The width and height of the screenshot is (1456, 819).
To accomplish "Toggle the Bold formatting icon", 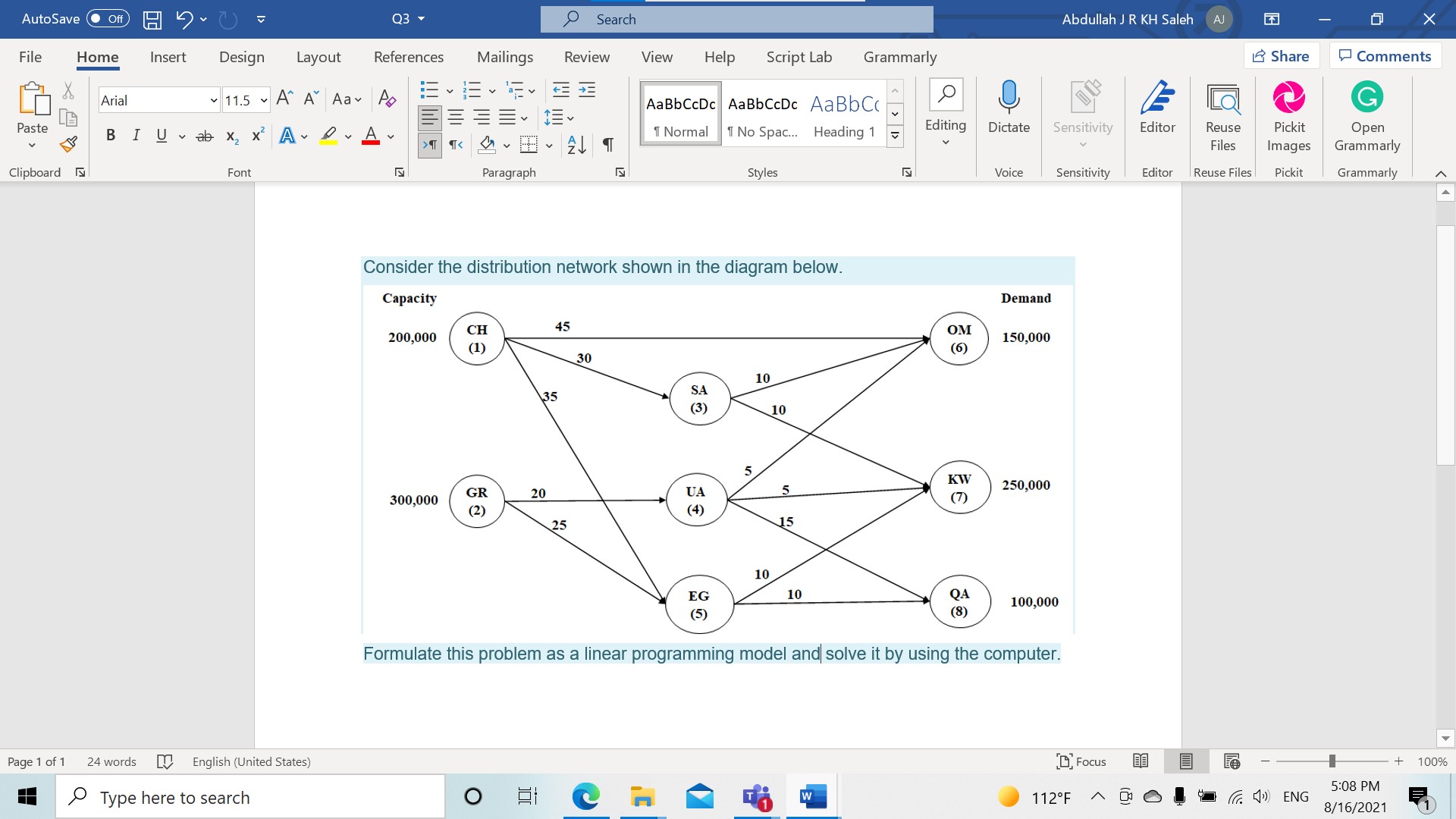I will click(x=110, y=135).
